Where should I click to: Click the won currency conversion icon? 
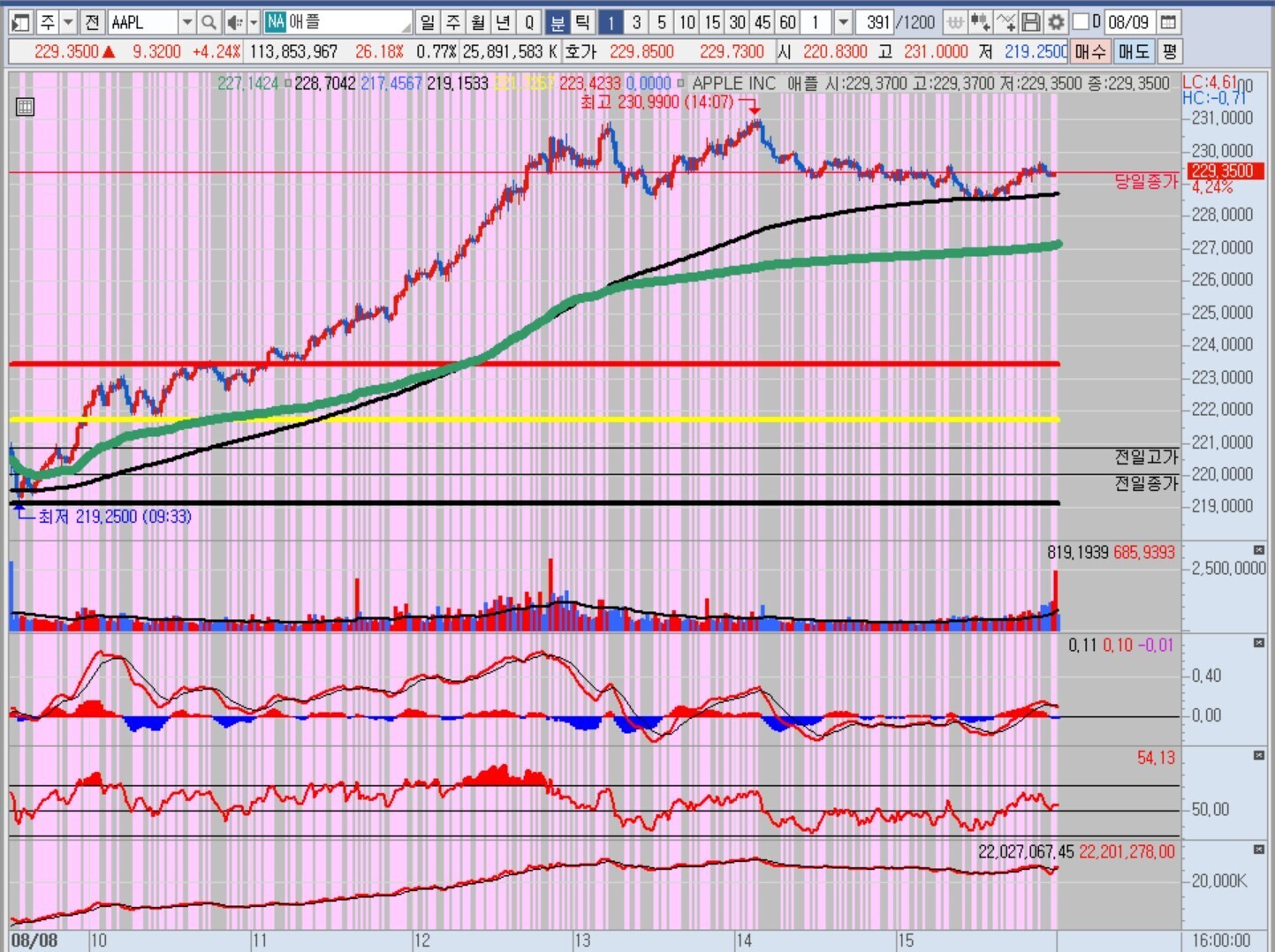[x=954, y=22]
